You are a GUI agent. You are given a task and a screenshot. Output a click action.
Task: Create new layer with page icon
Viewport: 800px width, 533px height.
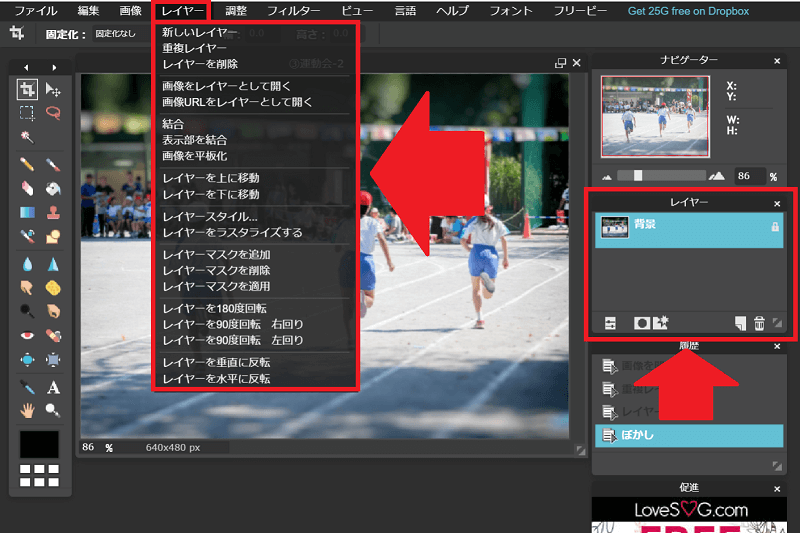pos(740,323)
